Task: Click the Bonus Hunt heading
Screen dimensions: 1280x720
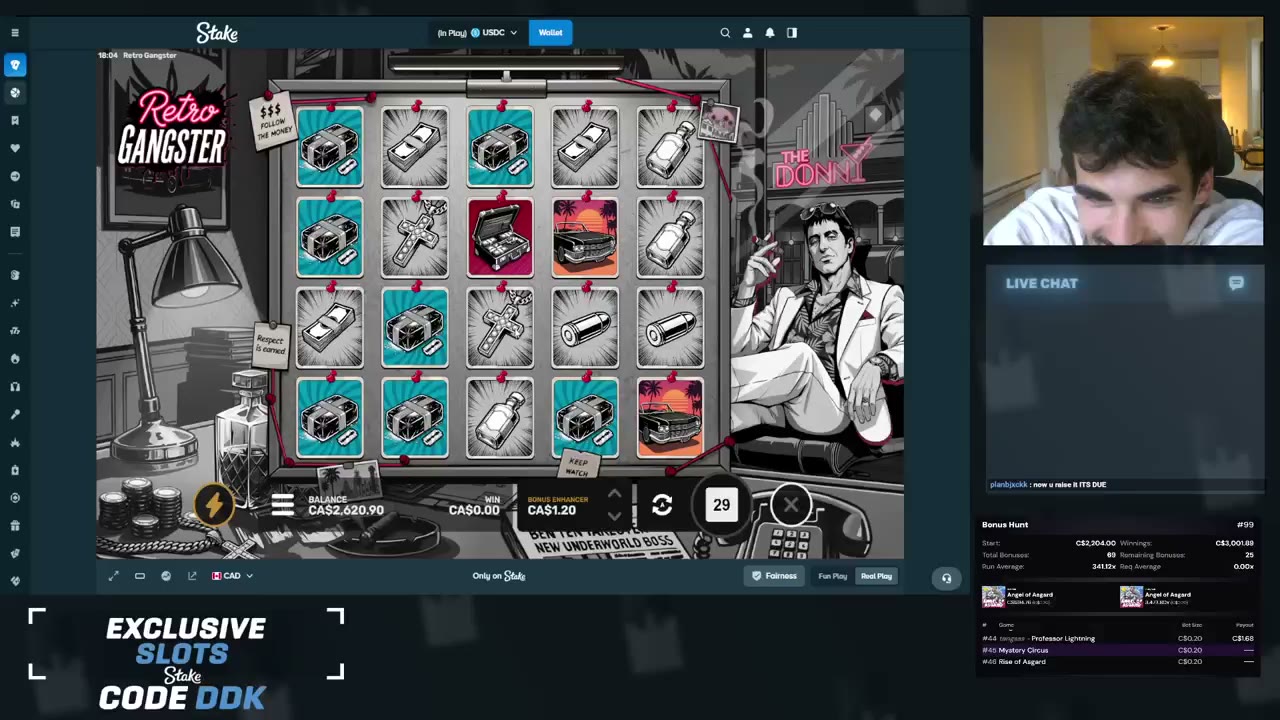Action: point(1005,525)
